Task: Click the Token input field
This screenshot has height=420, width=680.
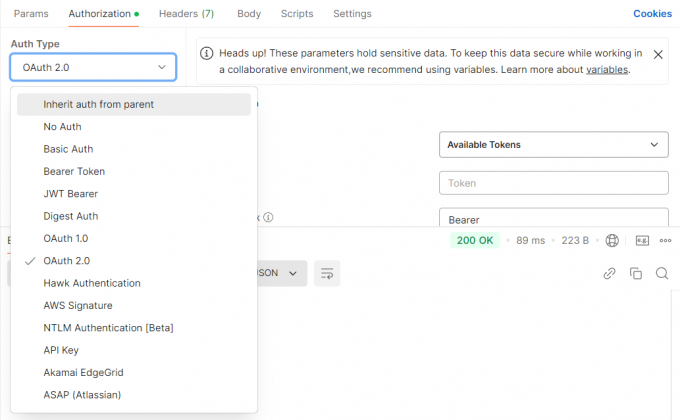Action: (x=553, y=183)
